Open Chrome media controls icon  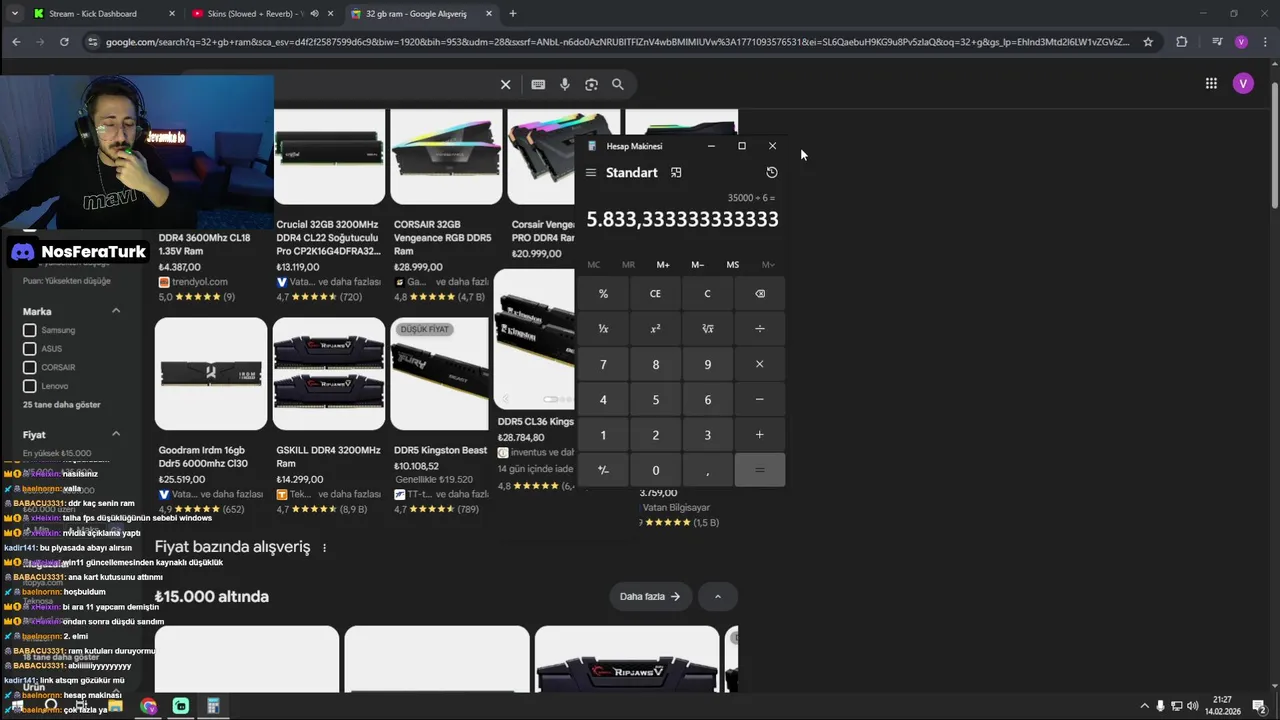click(x=1216, y=42)
